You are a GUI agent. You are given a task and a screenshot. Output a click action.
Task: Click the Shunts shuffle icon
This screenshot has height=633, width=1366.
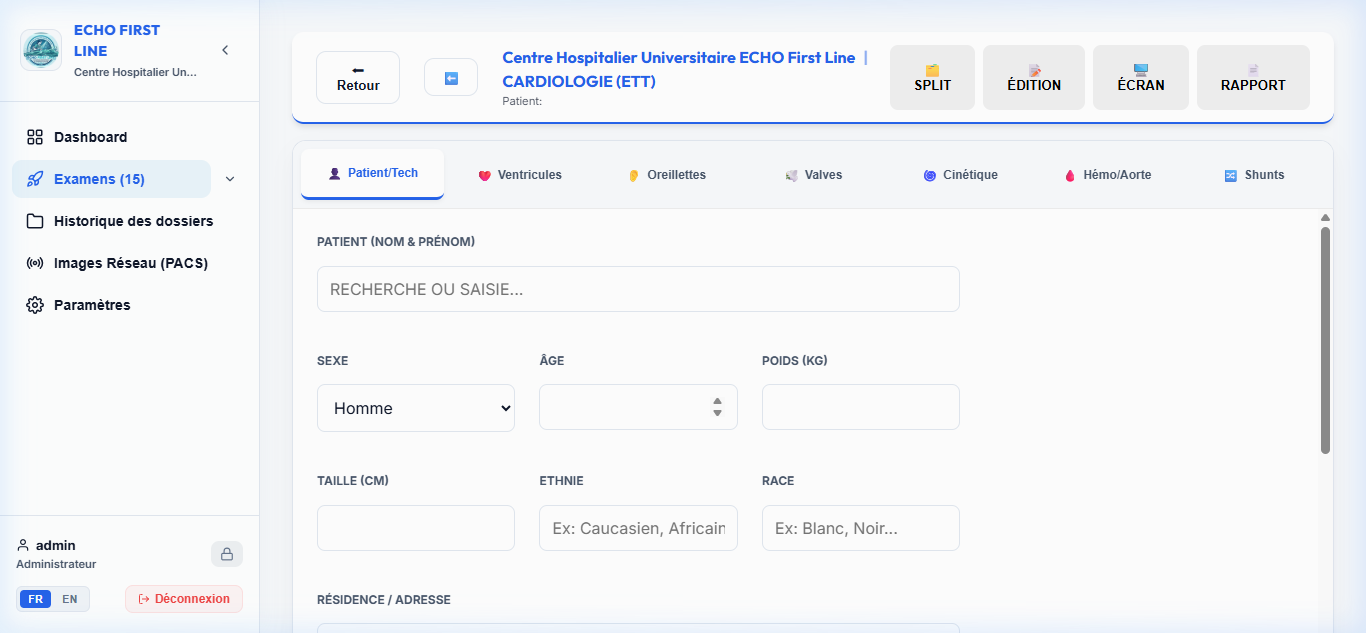coord(1231,175)
